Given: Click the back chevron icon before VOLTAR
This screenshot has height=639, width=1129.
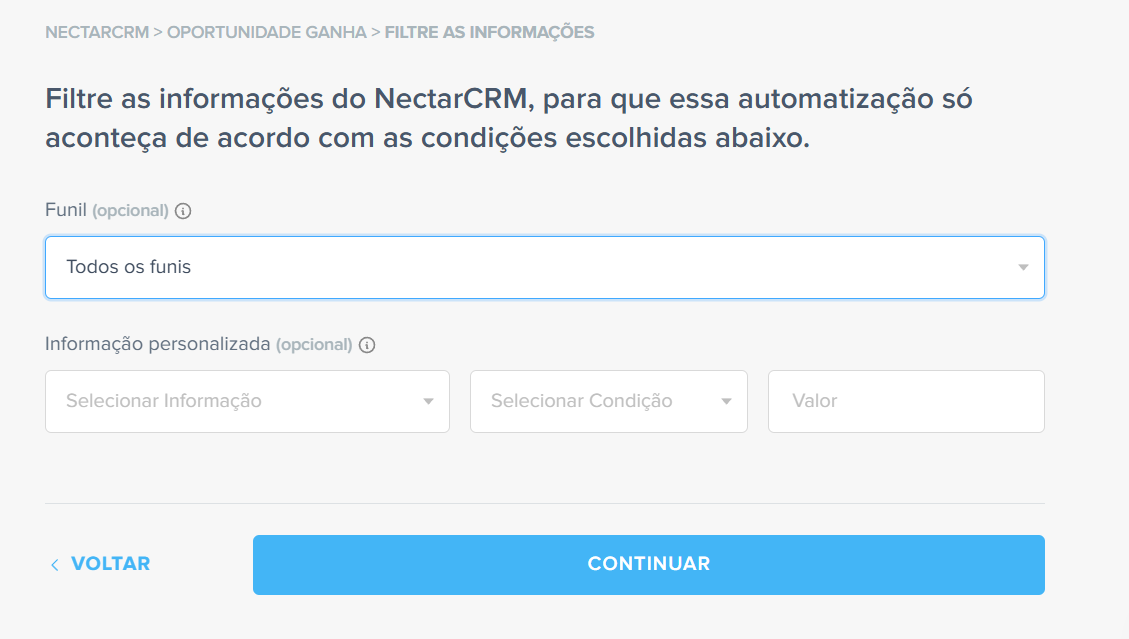Looking at the screenshot, I should tap(55, 565).
